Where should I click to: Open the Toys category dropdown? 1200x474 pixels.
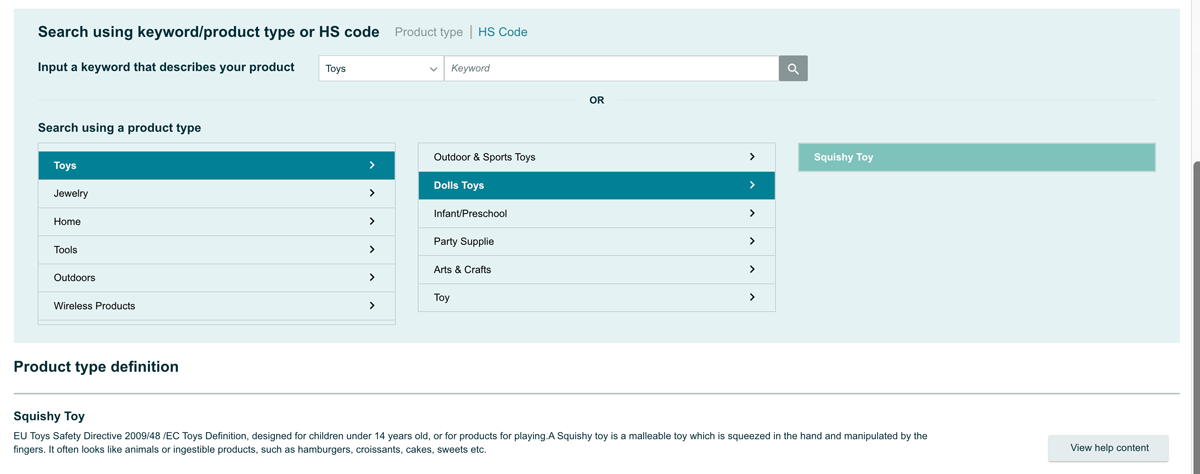(x=381, y=69)
